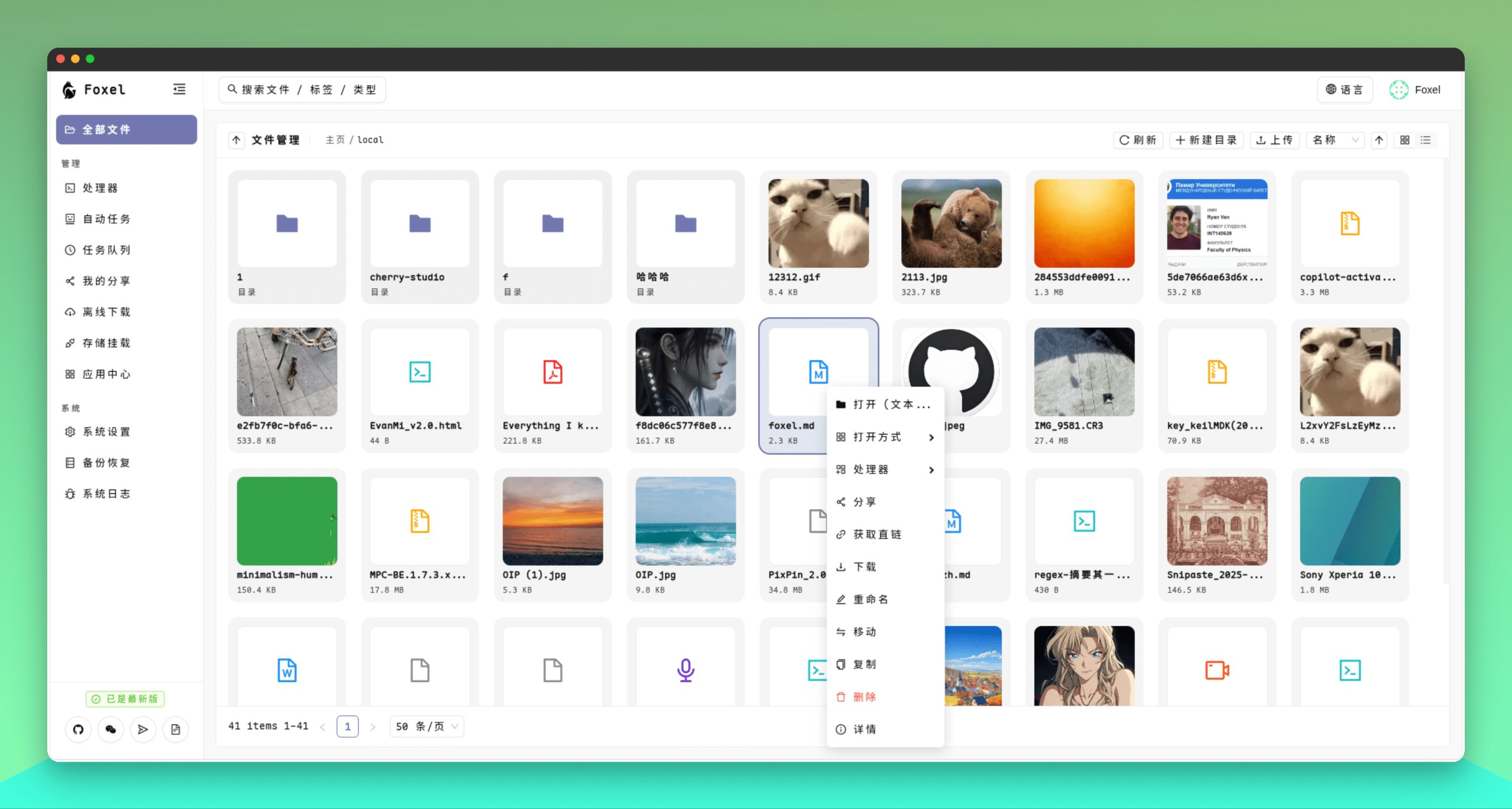Screen dimensions: 1512x809
Task: Switch to list view layout
Action: tap(1426, 140)
